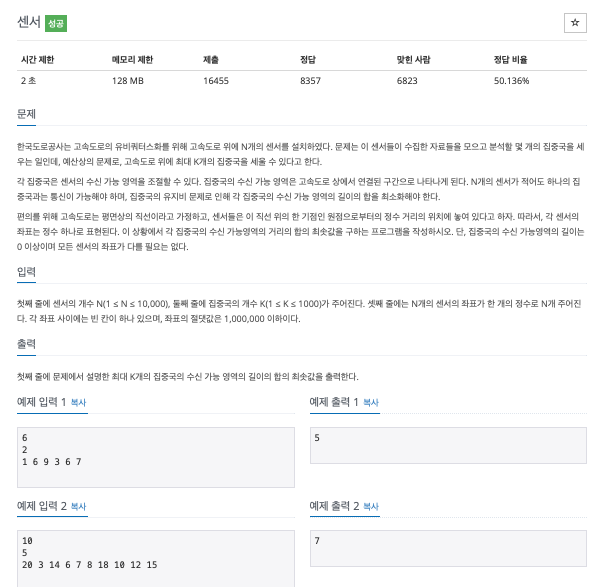
Task: Click inside example input 2 code box
Action: (156, 559)
